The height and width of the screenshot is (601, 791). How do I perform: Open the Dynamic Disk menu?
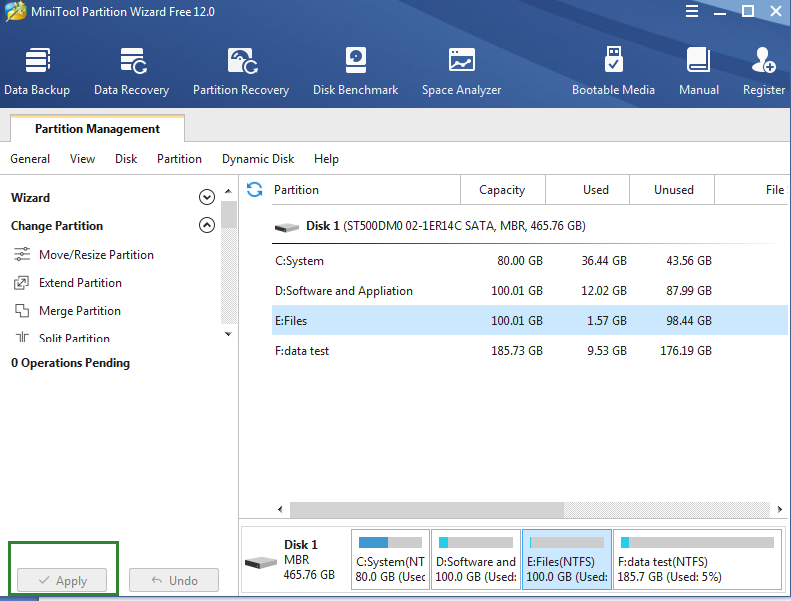[258, 159]
